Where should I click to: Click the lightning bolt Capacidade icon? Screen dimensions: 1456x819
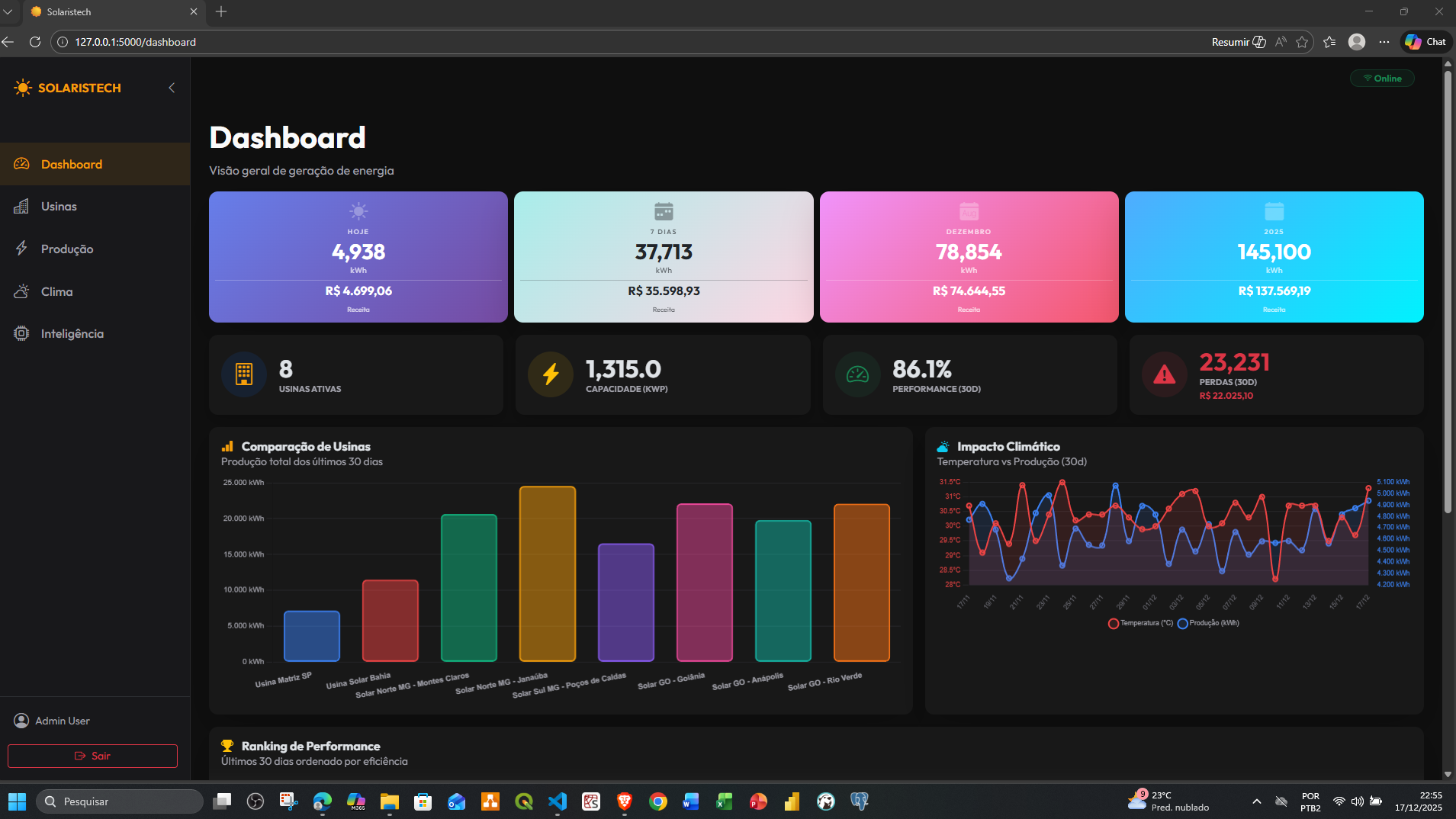pyautogui.click(x=551, y=374)
